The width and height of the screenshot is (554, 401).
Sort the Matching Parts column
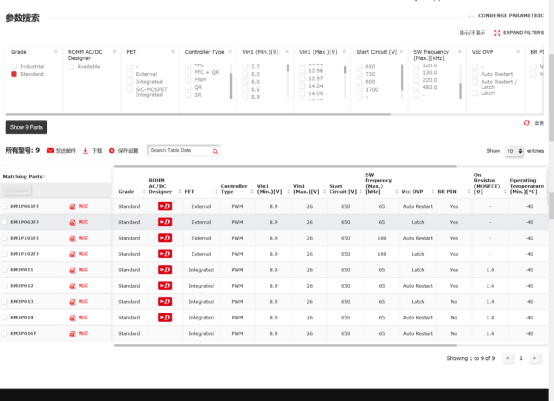(44, 176)
